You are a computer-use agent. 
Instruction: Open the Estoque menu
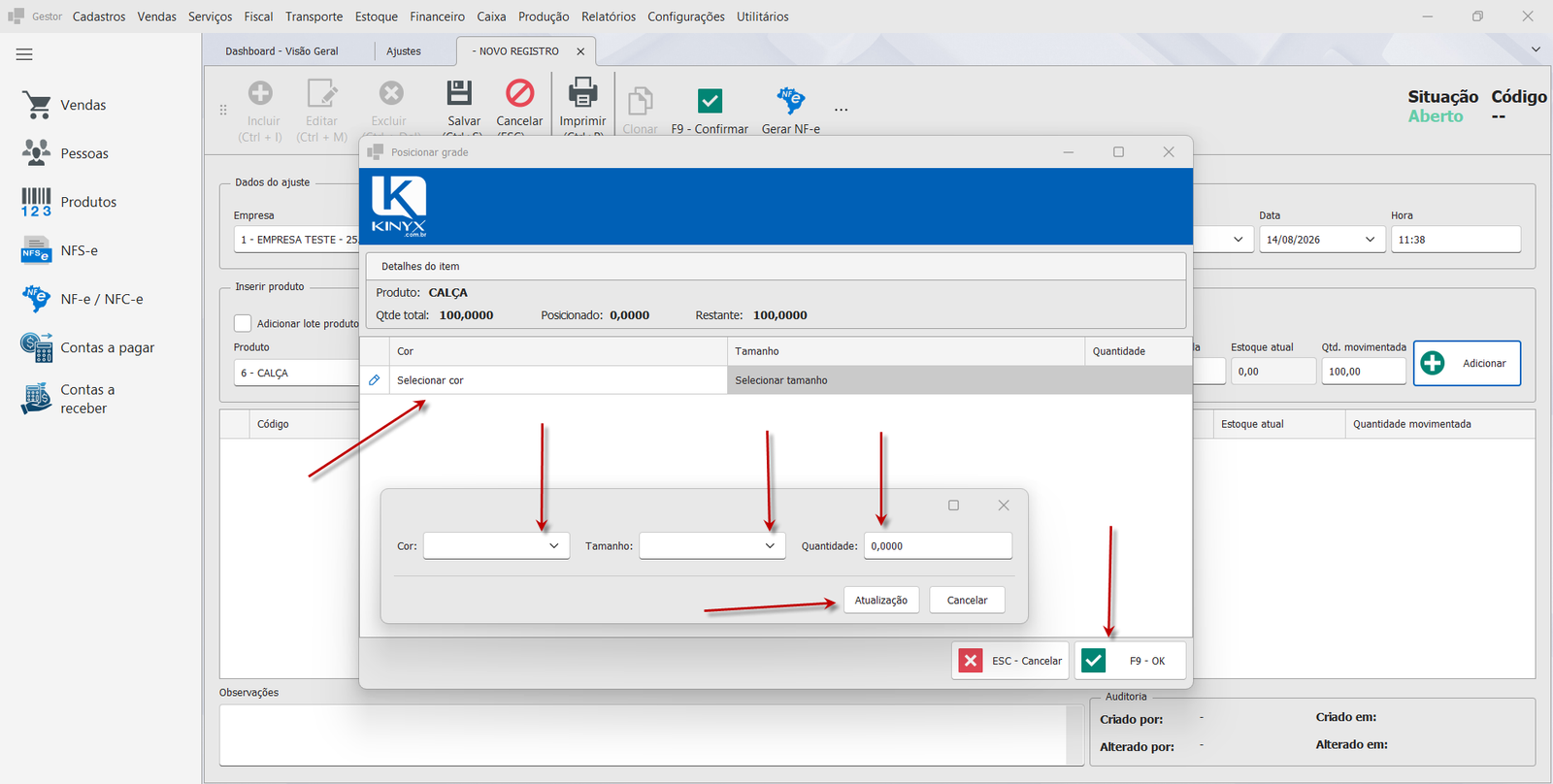(x=377, y=16)
